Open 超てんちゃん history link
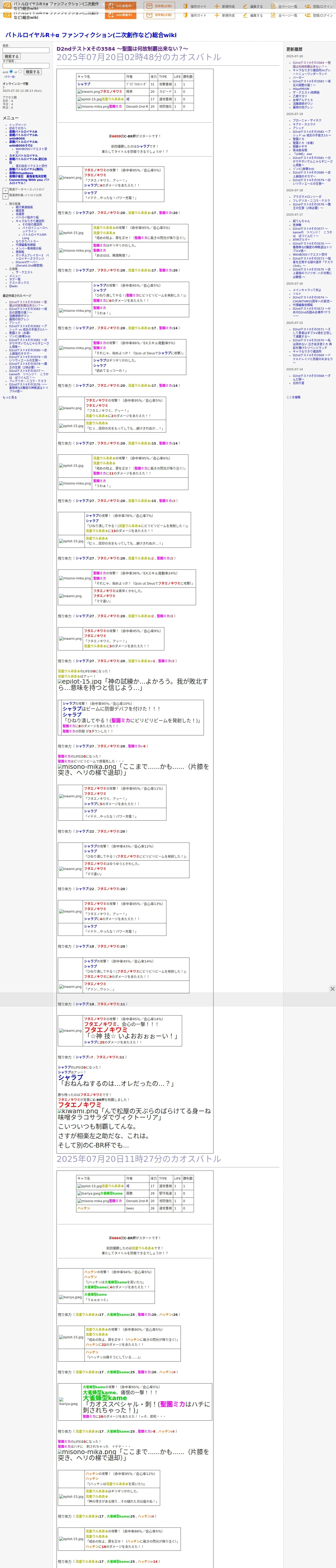 301,221
